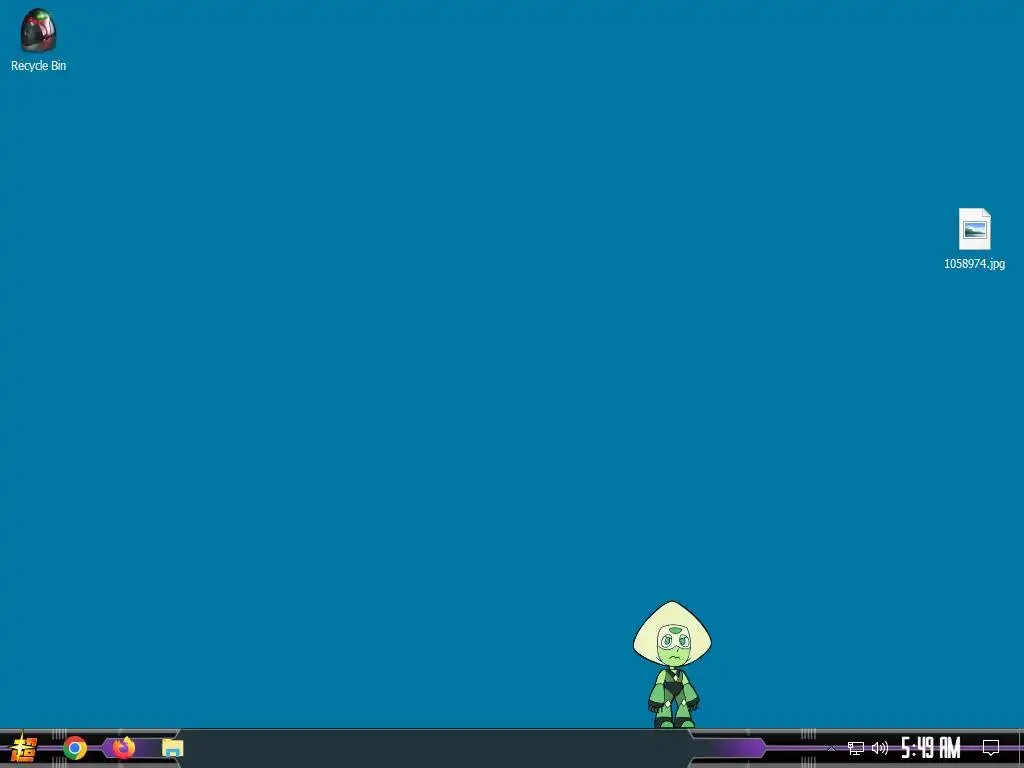The width and height of the screenshot is (1024, 768).
Task: Launch Firefox from the taskbar
Action: pos(123,747)
